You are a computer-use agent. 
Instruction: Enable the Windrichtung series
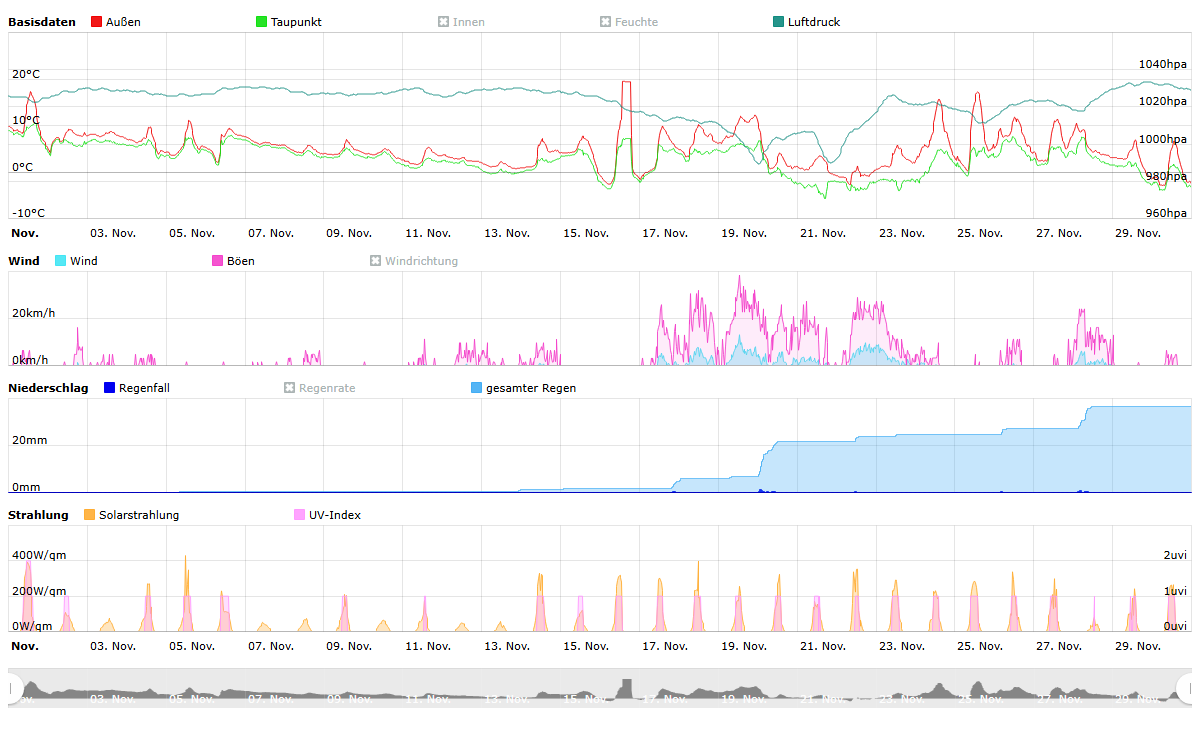click(x=376, y=261)
